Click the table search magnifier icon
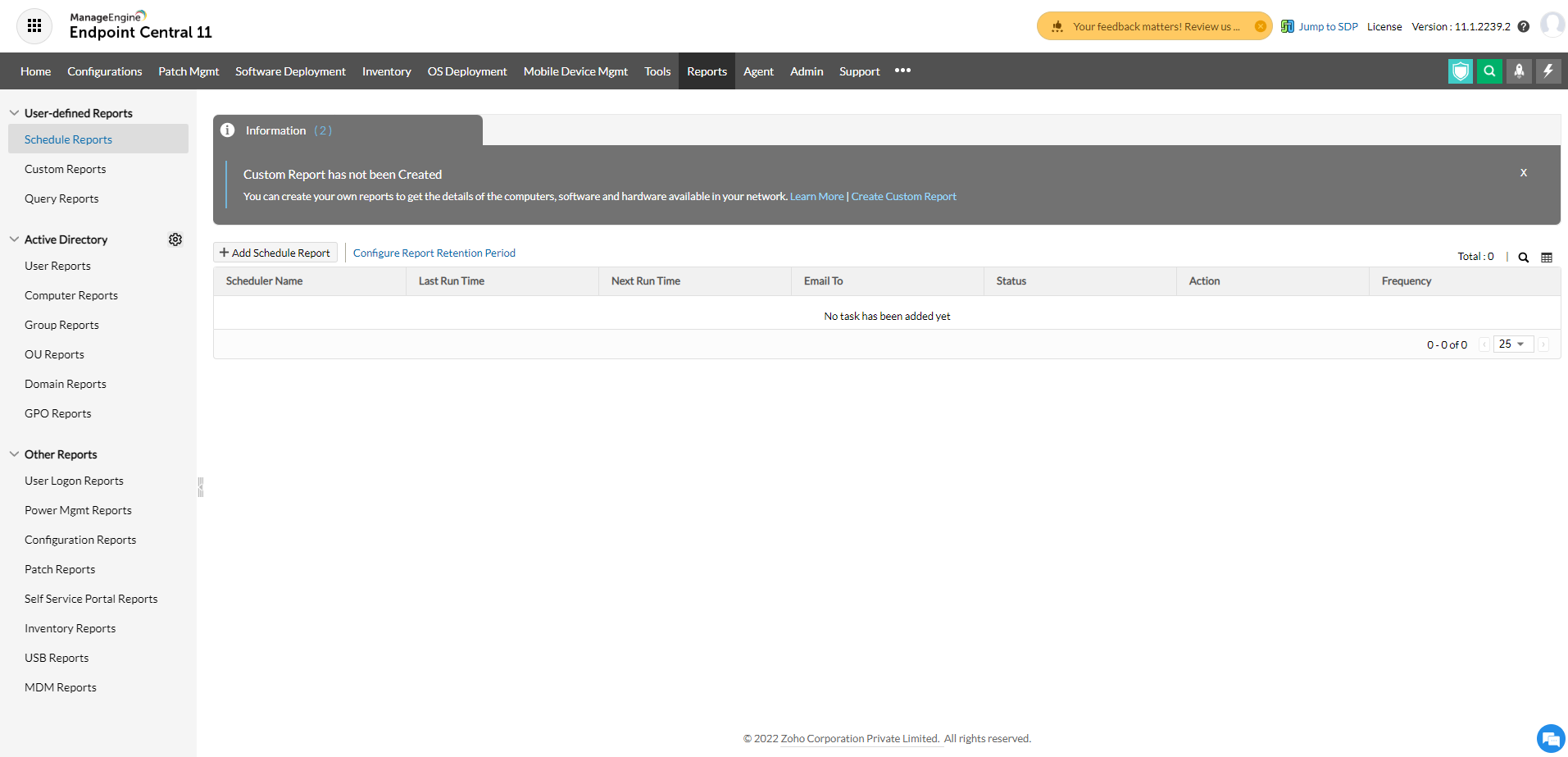Screen dimensions: 1568x757 pyautogui.click(x=1523, y=258)
